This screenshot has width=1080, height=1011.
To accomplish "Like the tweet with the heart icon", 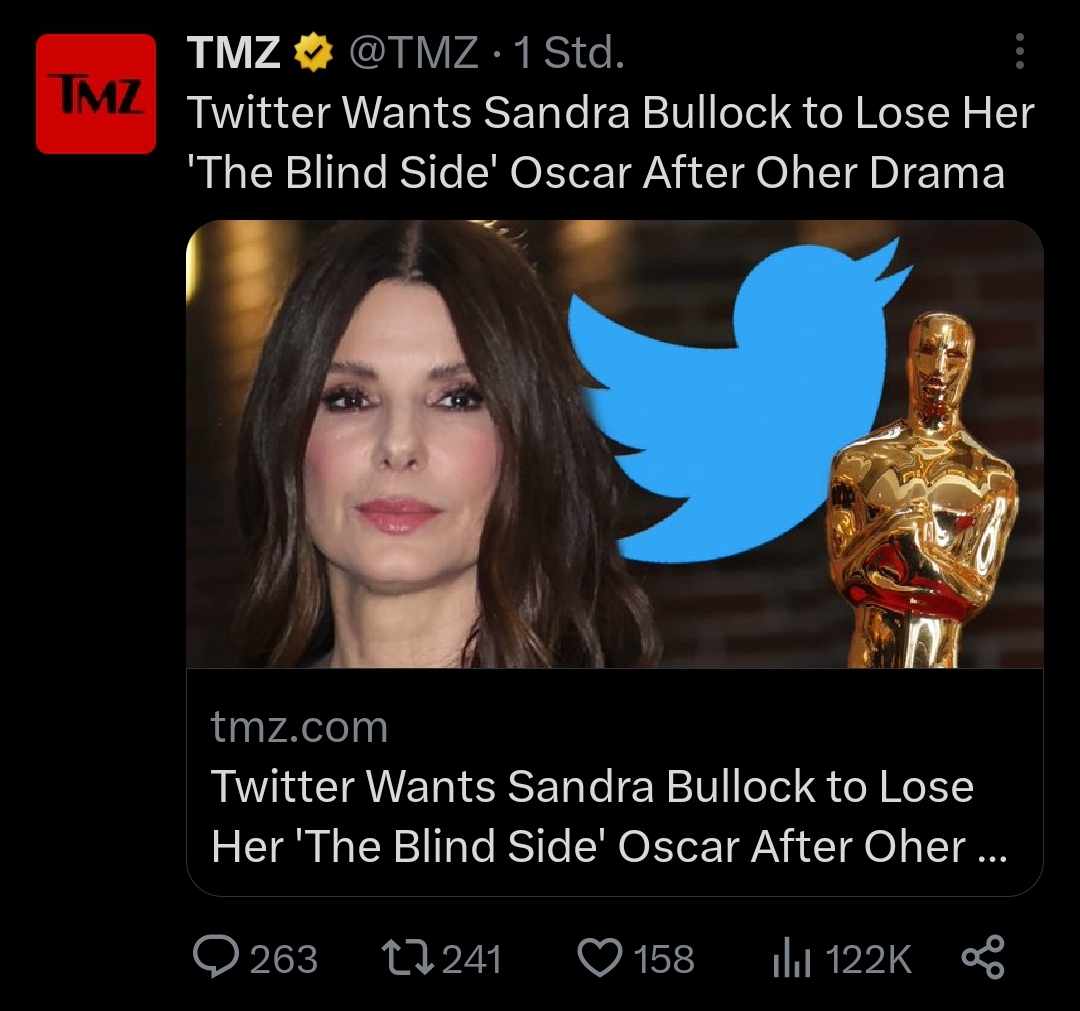I will (600, 958).
